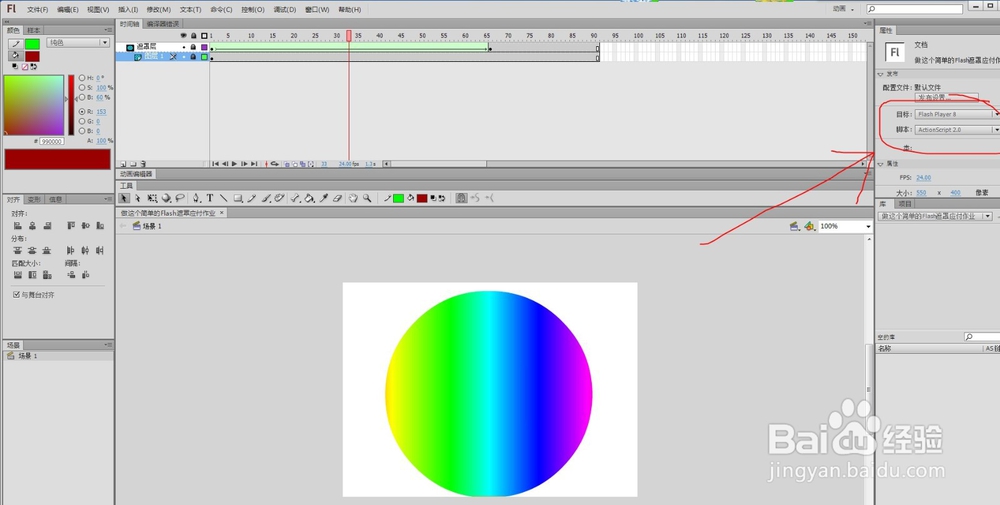Select the Selection (arrow) tool

coord(124,198)
